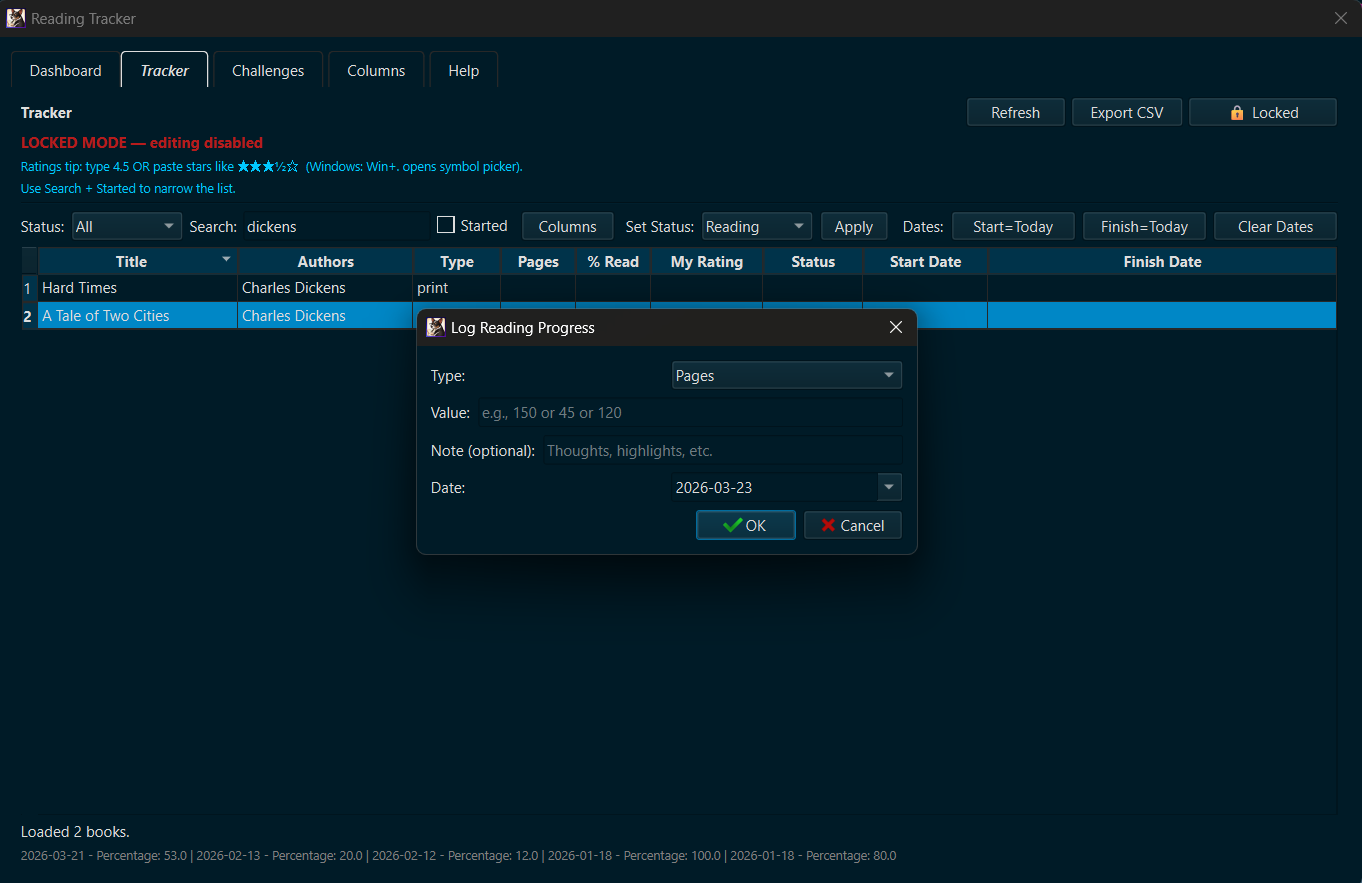This screenshot has width=1362, height=883.
Task: Click the 2026-03-21 Percentage 53.0 log entry
Action: [x=104, y=856]
